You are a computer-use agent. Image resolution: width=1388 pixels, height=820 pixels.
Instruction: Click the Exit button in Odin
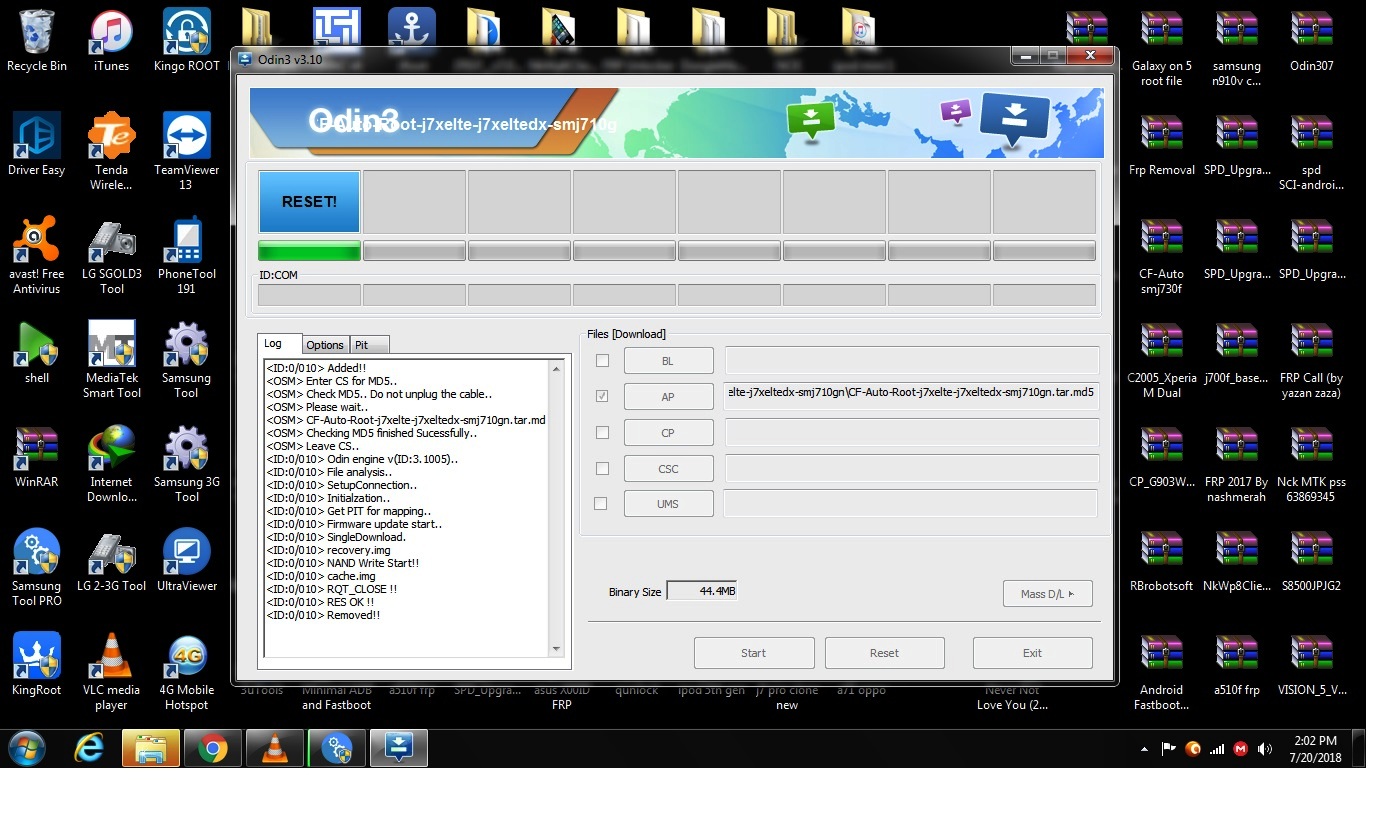(1032, 653)
